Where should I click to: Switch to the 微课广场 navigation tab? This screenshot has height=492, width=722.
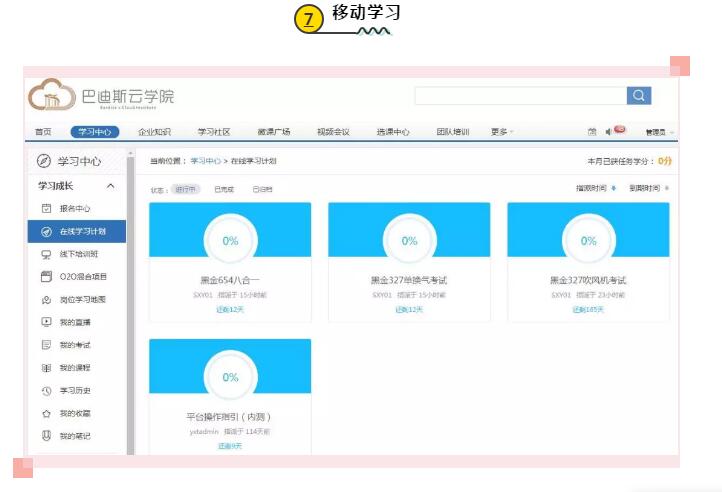pyautogui.click(x=273, y=131)
